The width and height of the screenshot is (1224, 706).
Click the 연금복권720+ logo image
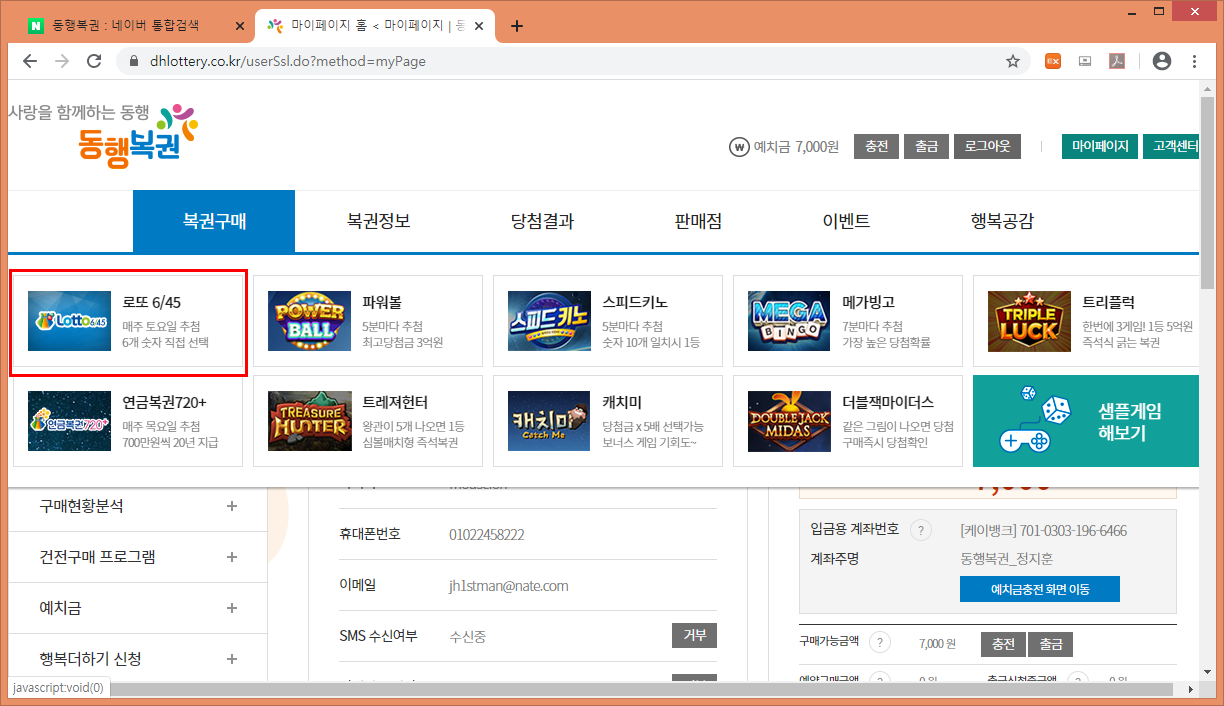point(69,421)
